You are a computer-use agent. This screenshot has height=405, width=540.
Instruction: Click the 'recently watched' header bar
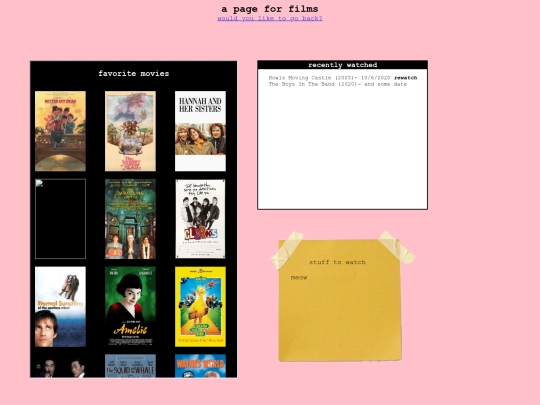click(x=342, y=65)
